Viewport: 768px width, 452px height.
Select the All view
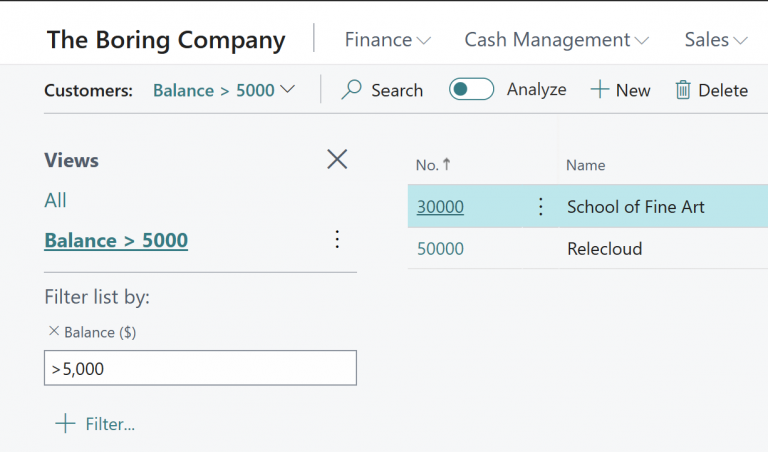55,200
